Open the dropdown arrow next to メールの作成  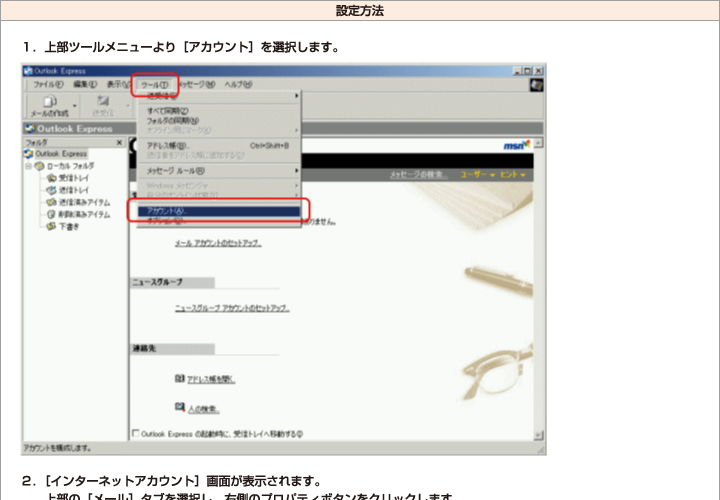click(x=74, y=106)
